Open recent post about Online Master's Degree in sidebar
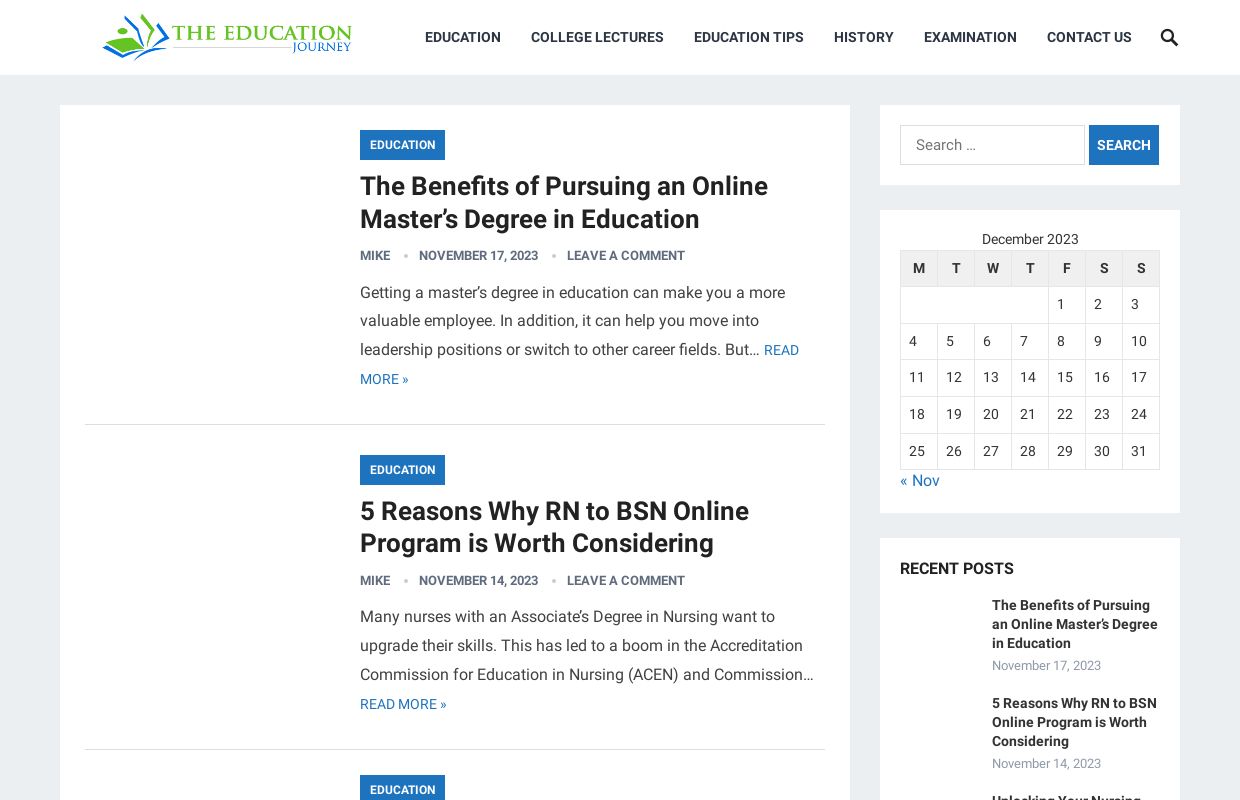The width and height of the screenshot is (1240, 800). point(1074,624)
